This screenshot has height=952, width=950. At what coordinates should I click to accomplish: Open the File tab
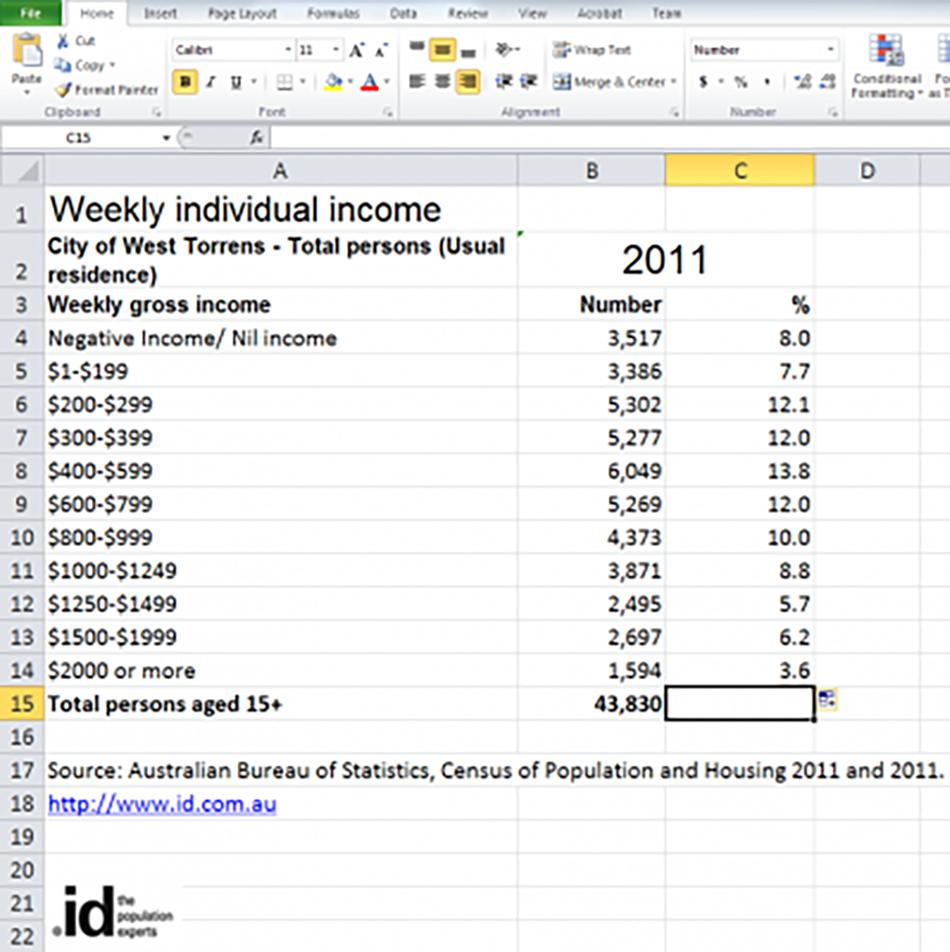(30, 13)
